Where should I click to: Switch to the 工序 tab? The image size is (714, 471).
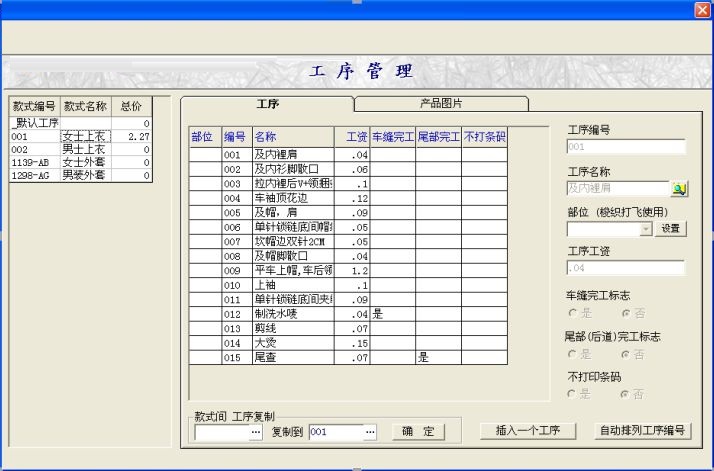click(x=267, y=104)
